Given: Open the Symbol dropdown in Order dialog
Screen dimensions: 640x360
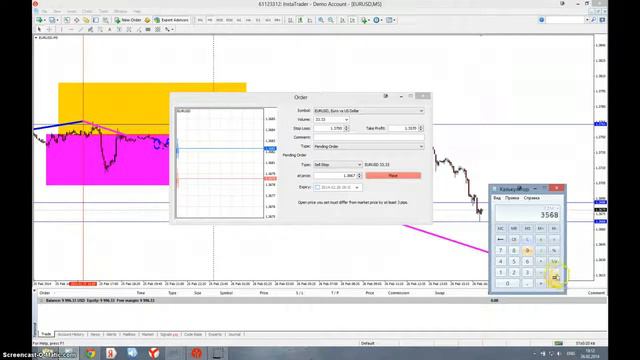Looking at the screenshot, I should click(x=369, y=111).
